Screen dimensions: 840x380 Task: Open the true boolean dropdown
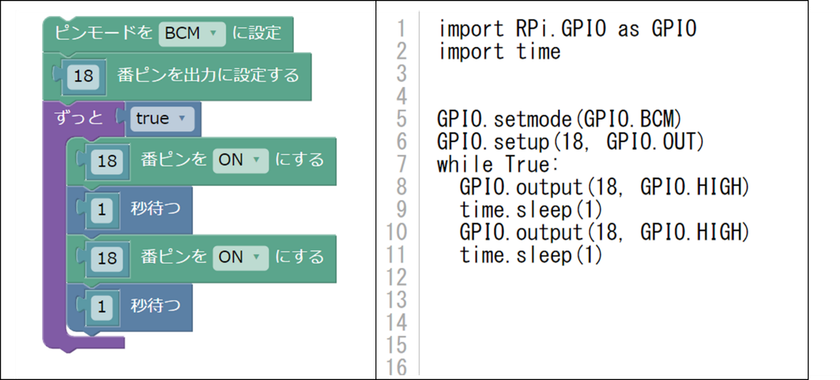(x=161, y=118)
